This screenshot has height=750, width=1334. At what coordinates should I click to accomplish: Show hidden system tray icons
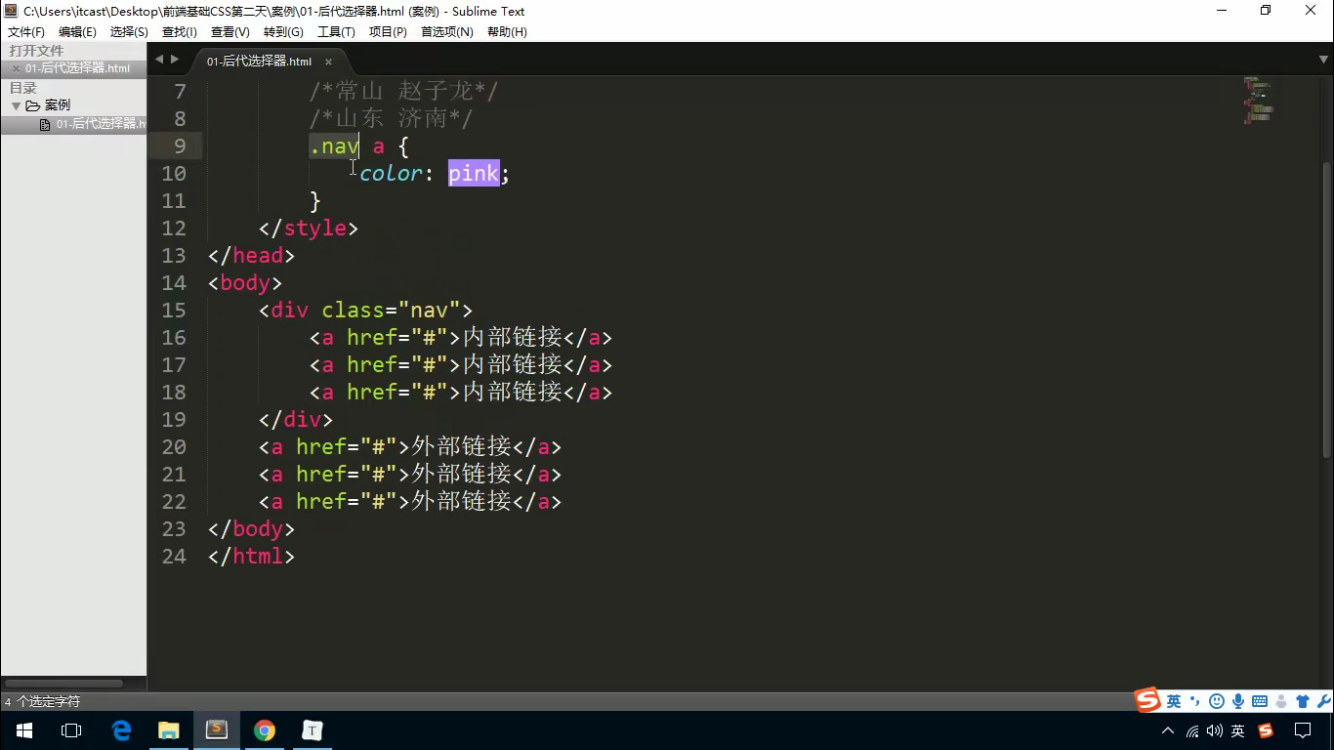tap(1168, 731)
